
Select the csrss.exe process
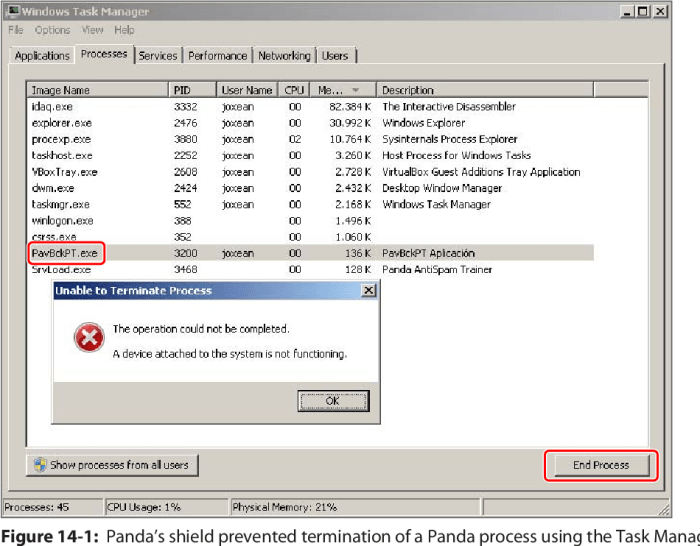tap(310, 237)
